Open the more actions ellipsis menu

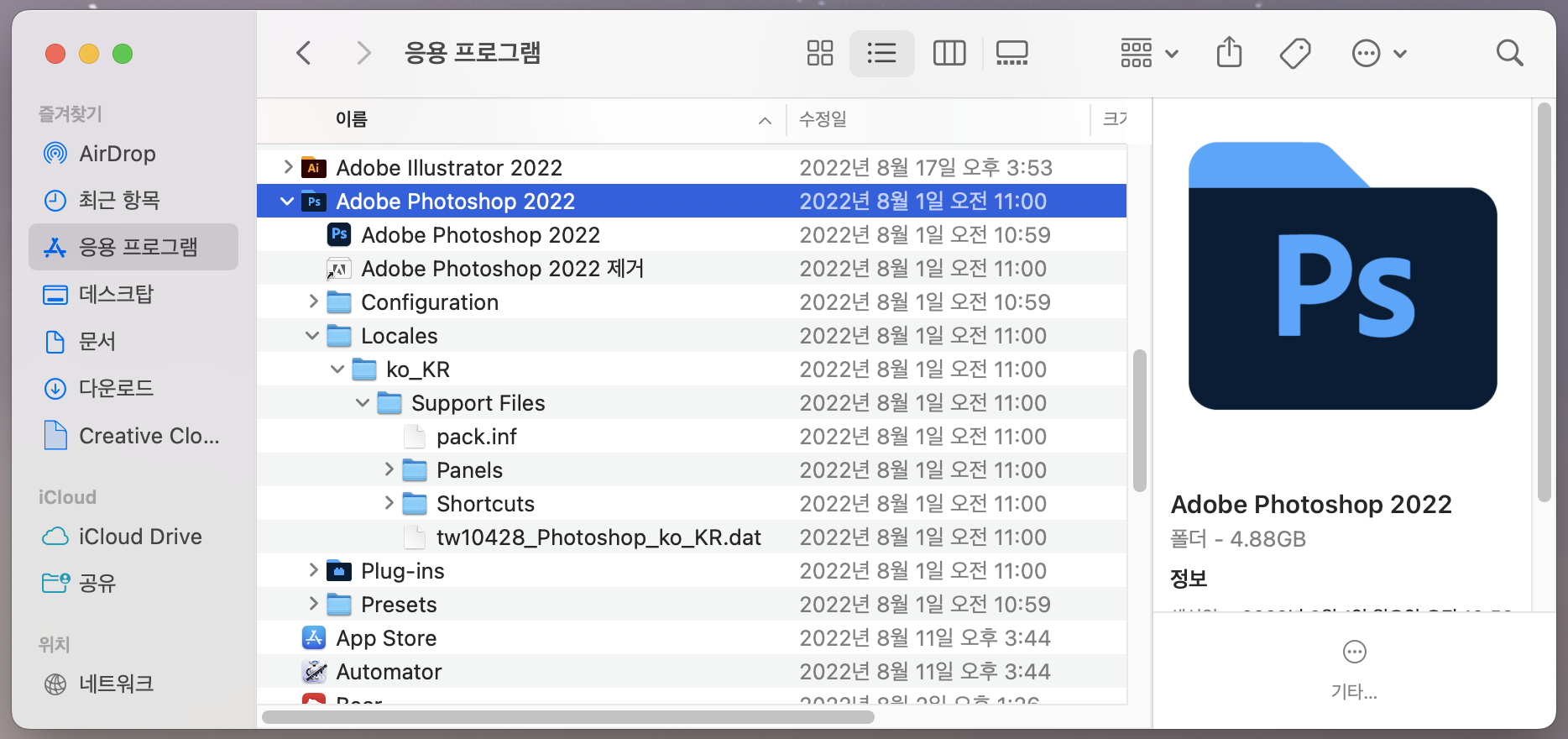[x=1378, y=53]
